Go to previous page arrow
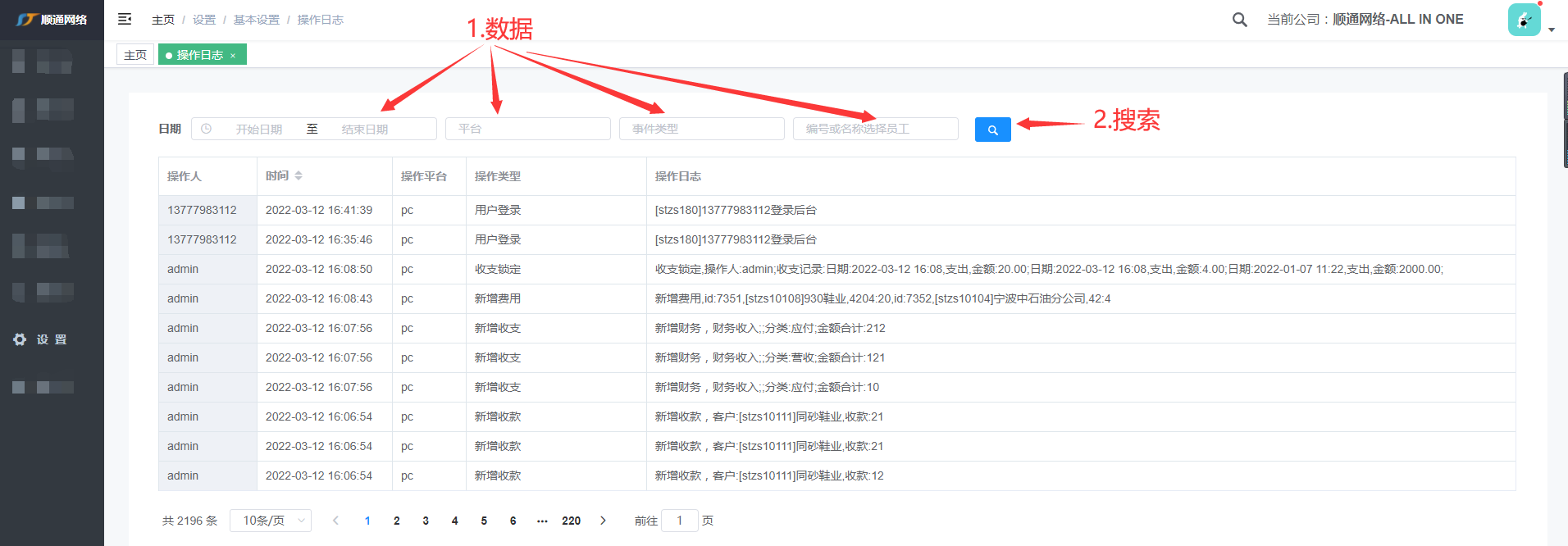This screenshot has height=546, width=1568. (335, 521)
